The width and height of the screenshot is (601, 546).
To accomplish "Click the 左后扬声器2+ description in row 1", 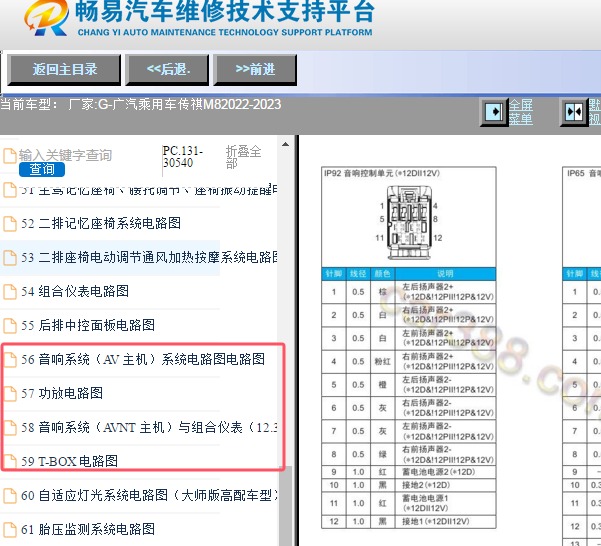I will point(445,292).
